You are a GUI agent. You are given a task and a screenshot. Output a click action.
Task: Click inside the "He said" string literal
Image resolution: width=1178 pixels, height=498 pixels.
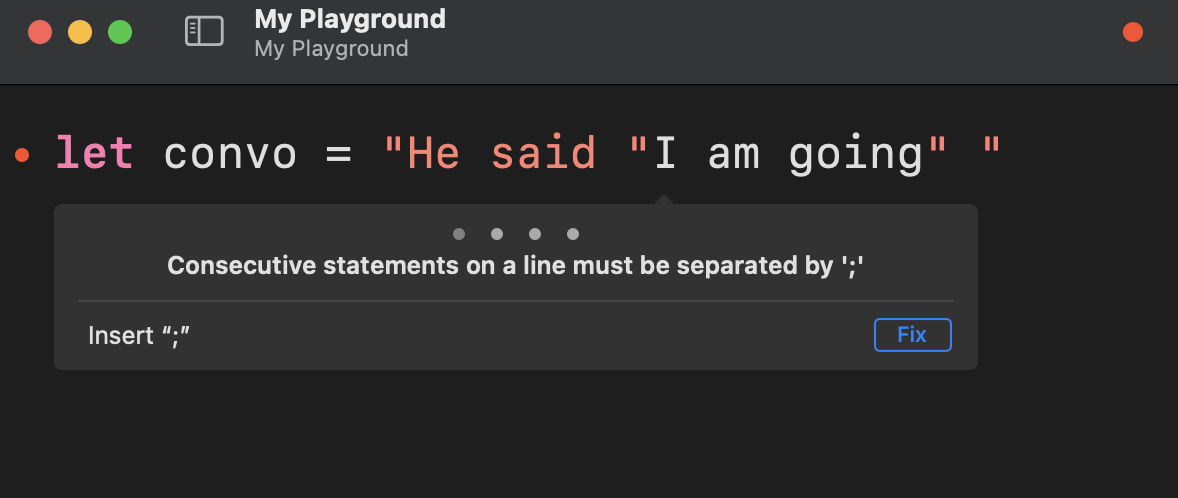[x=490, y=154]
